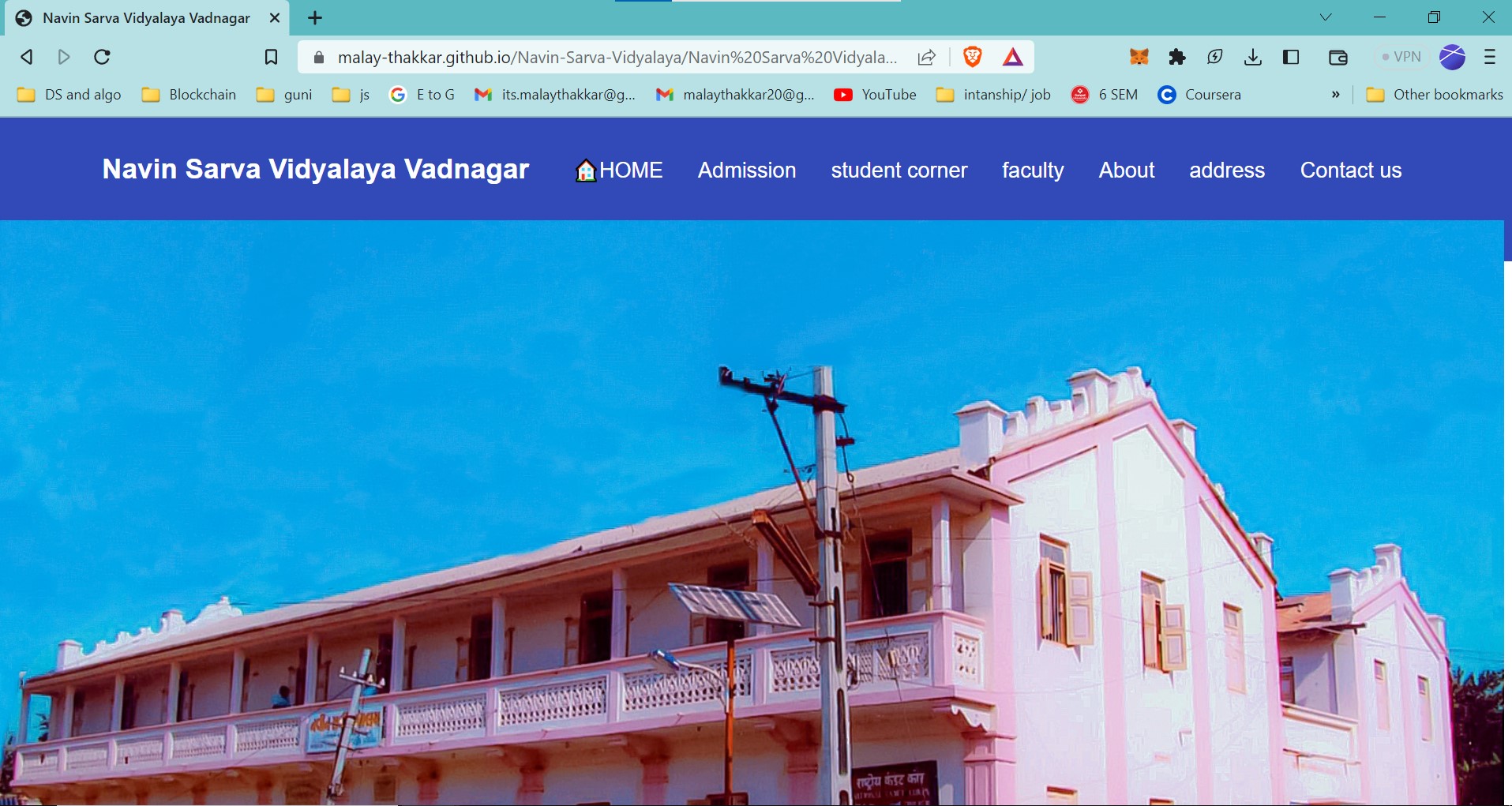Click the address bar URL field
Screen dimensions: 1512x806
click(616, 58)
